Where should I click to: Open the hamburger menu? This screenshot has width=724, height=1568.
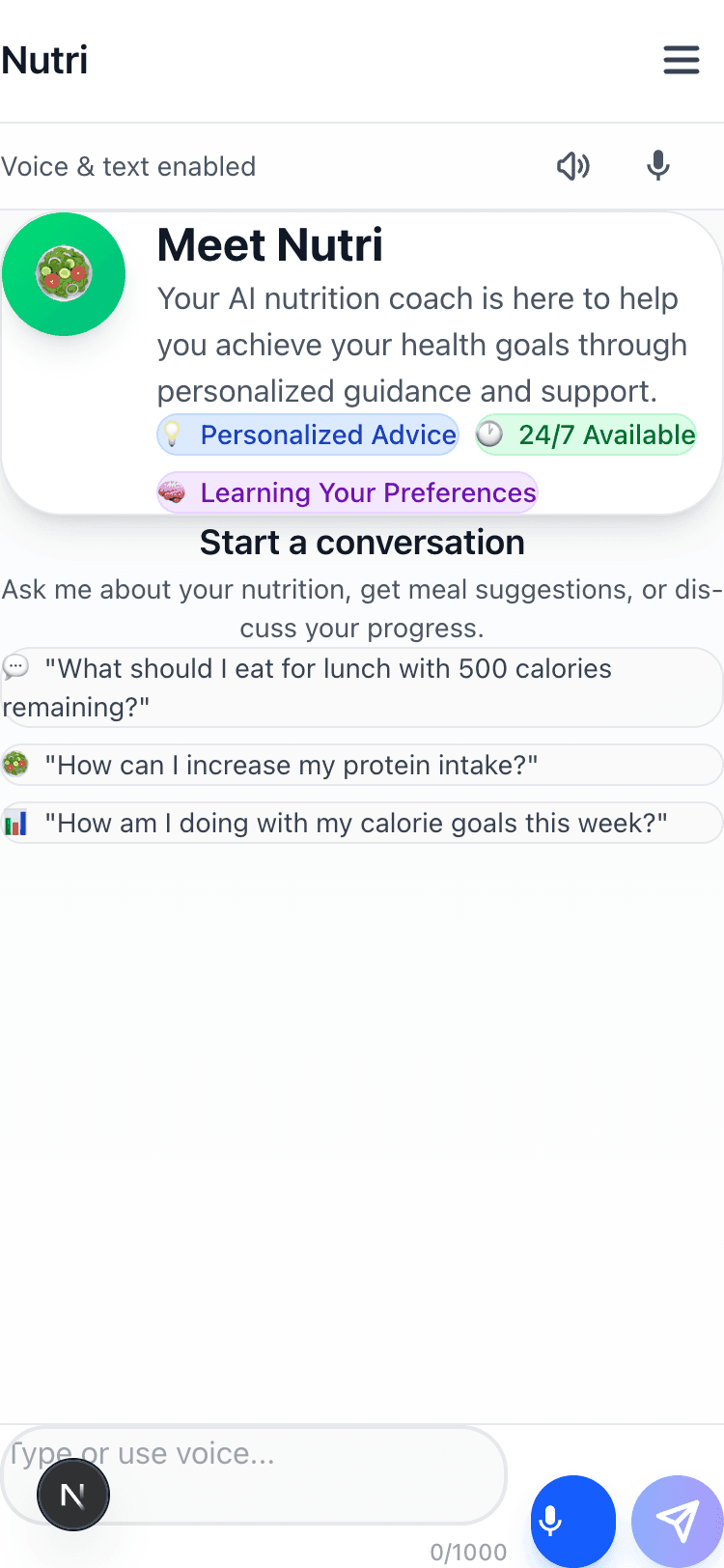click(x=682, y=60)
